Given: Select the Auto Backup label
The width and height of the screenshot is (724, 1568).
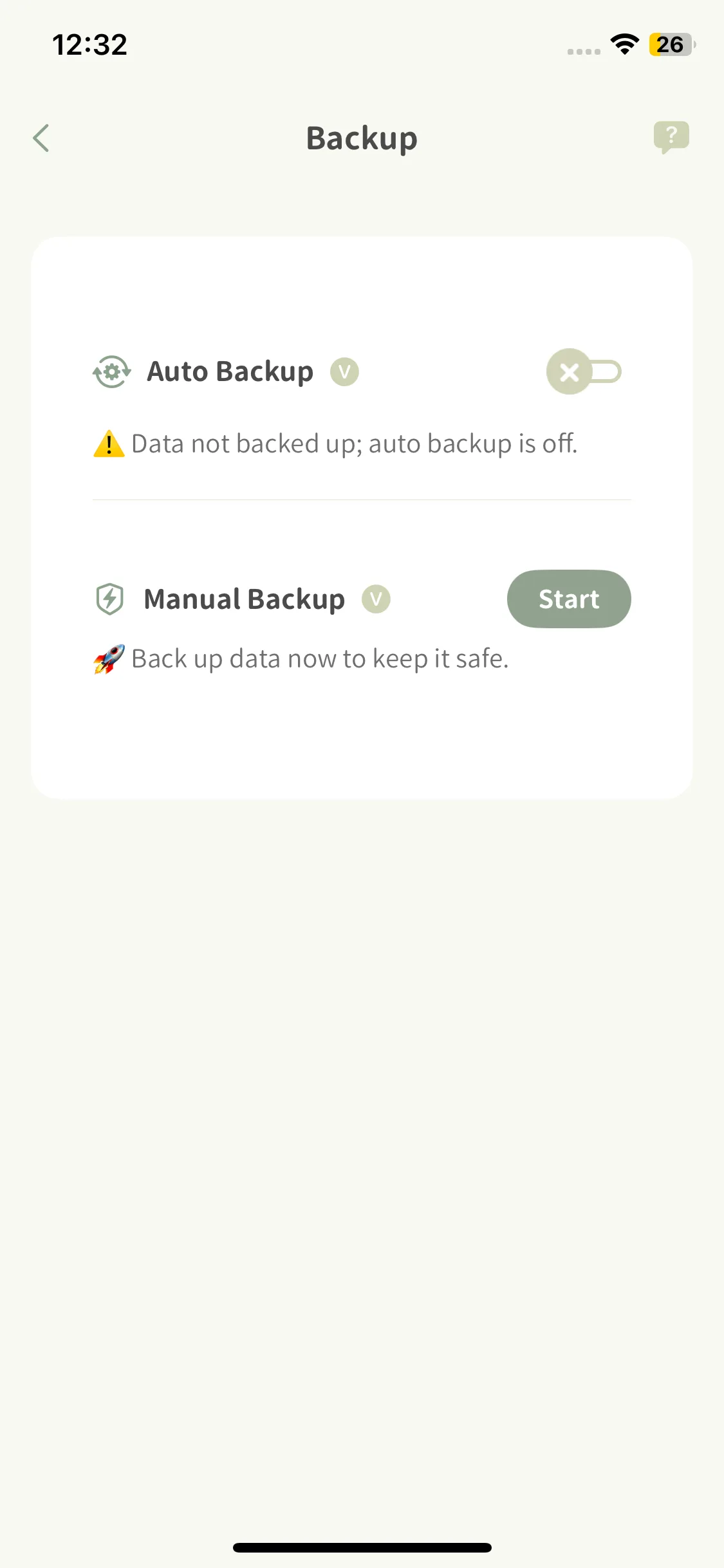Looking at the screenshot, I should pyautogui.click(x=230, y=372).
